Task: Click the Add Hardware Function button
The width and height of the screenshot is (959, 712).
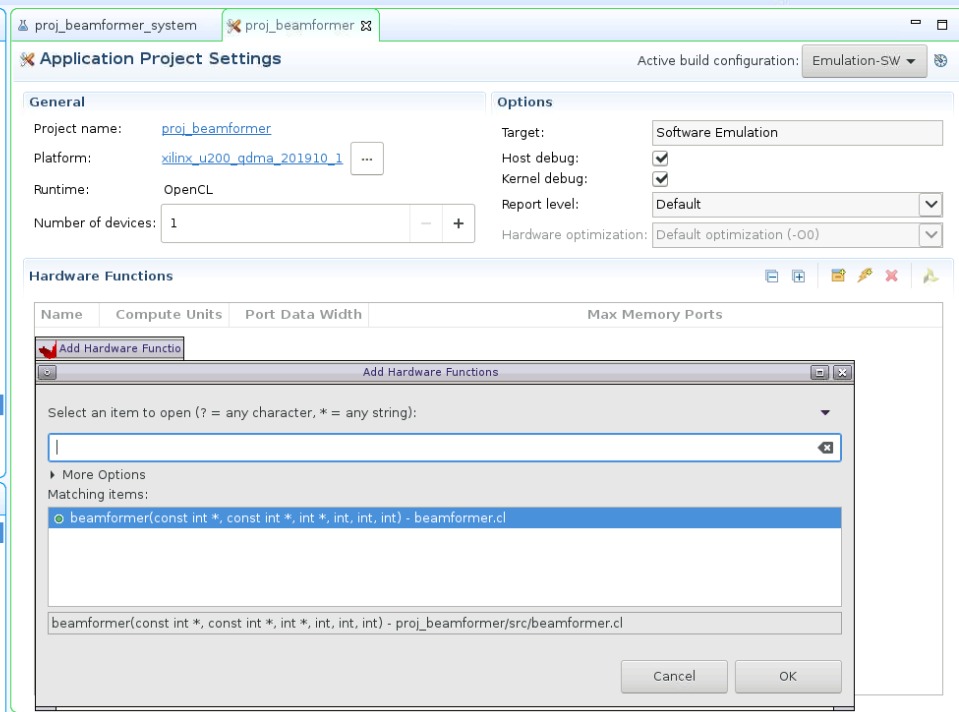Action: point(109,349)
